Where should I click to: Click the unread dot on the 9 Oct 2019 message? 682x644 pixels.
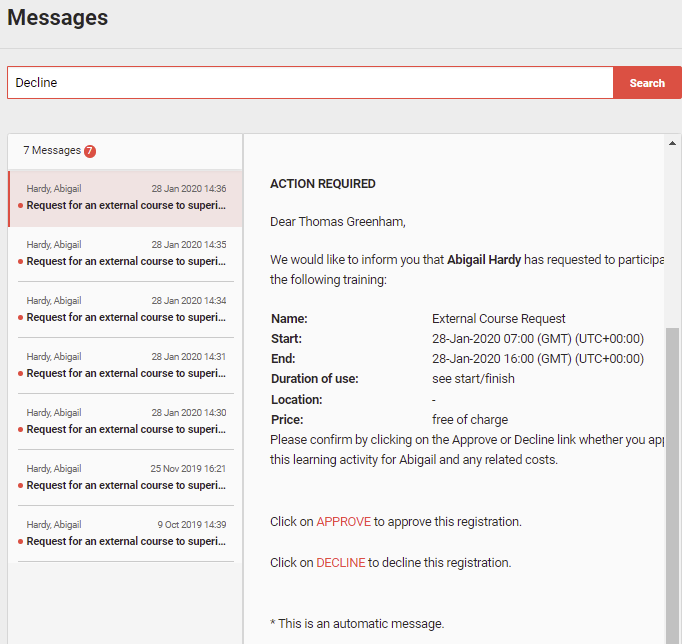[20, 542]
